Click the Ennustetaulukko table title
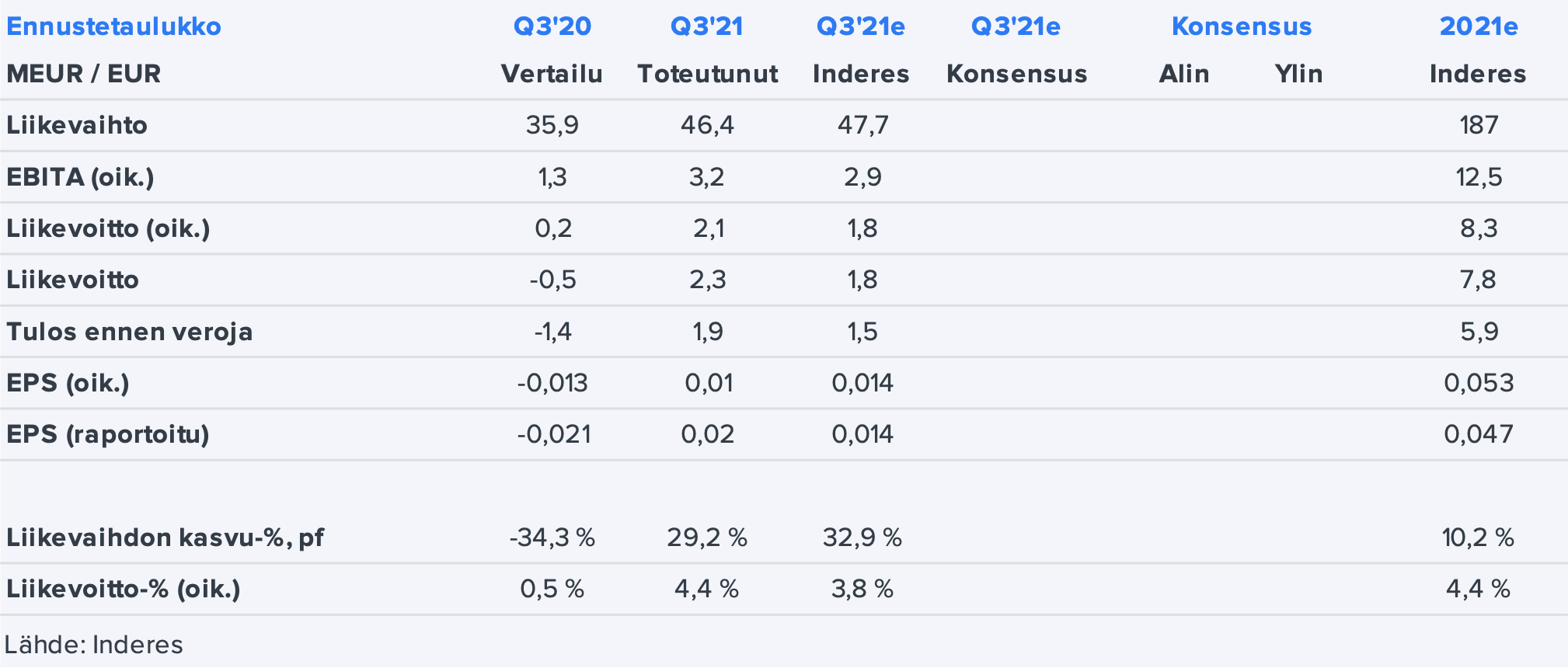Screen dimensions: 1568x668 (113, 26)
